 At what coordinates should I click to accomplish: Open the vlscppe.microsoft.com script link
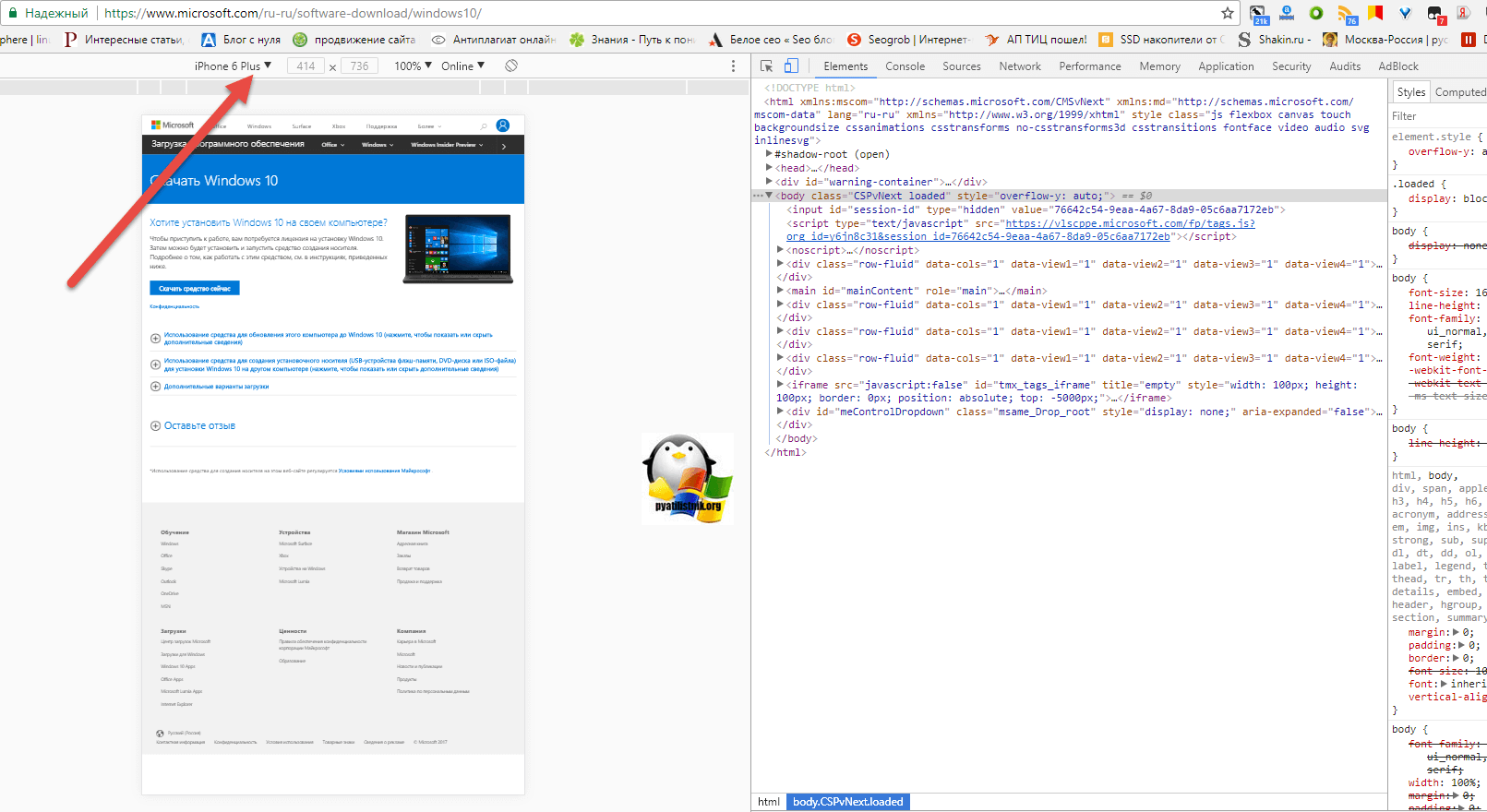pyautogui.click(x=1130, y=223)
